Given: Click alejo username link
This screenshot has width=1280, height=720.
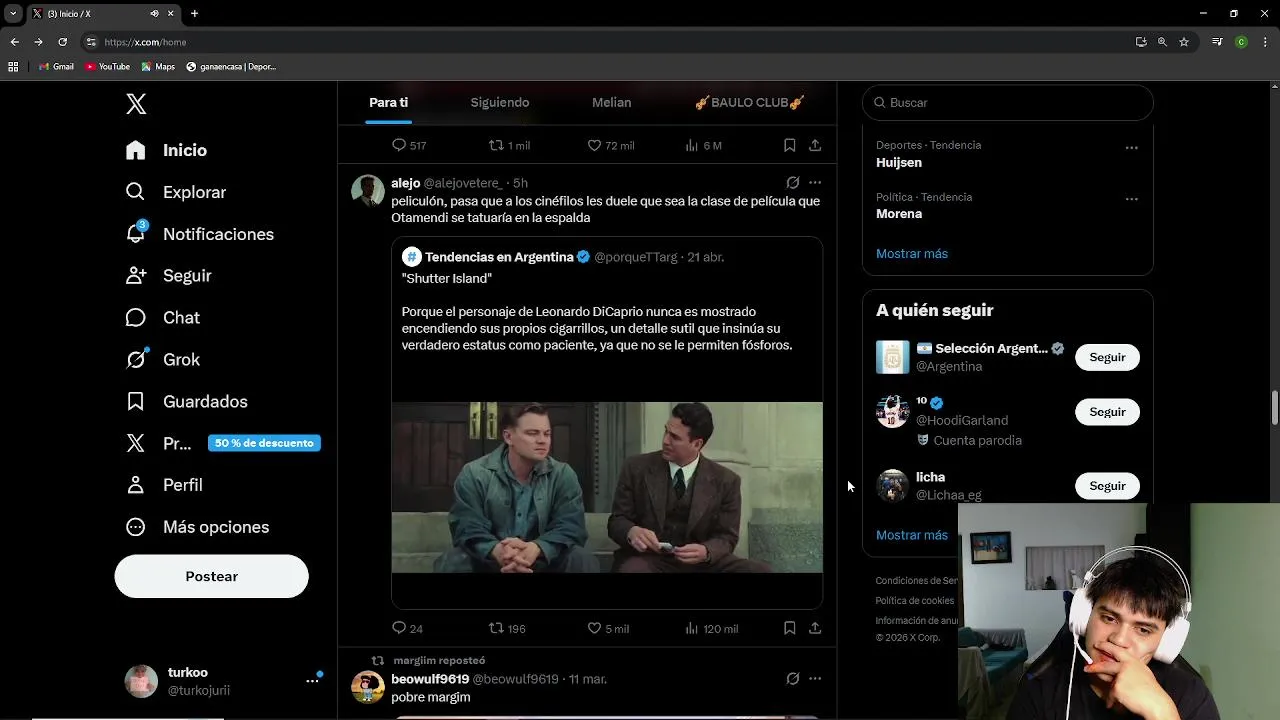Looking at the screenshot, I should coord(405,183).
